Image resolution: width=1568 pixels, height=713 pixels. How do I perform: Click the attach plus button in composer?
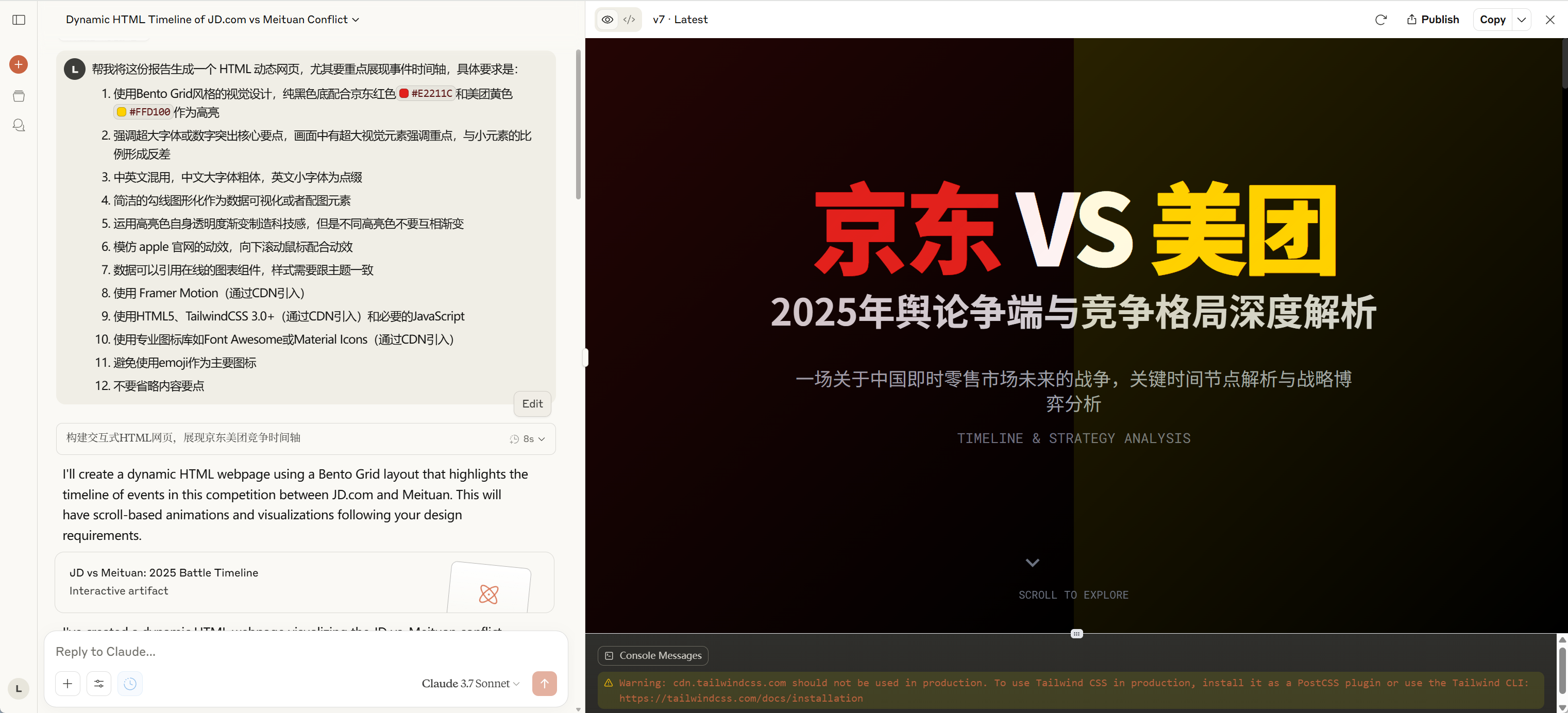[68, 684]
